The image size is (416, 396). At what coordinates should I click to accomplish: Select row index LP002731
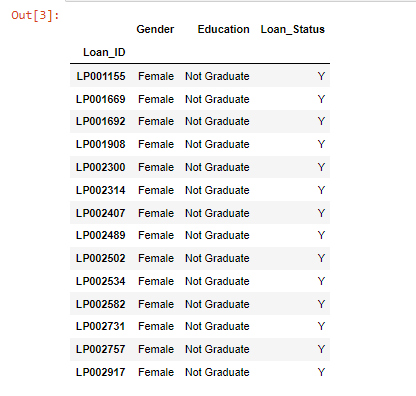click(x=101, y=326)
